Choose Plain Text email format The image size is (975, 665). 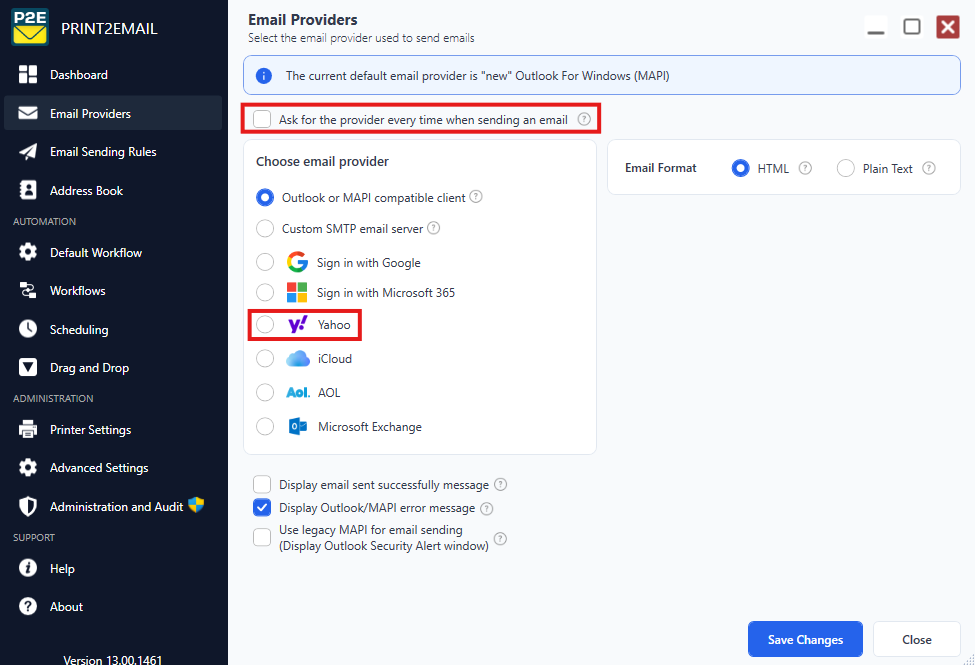click(x=845, y=168)
